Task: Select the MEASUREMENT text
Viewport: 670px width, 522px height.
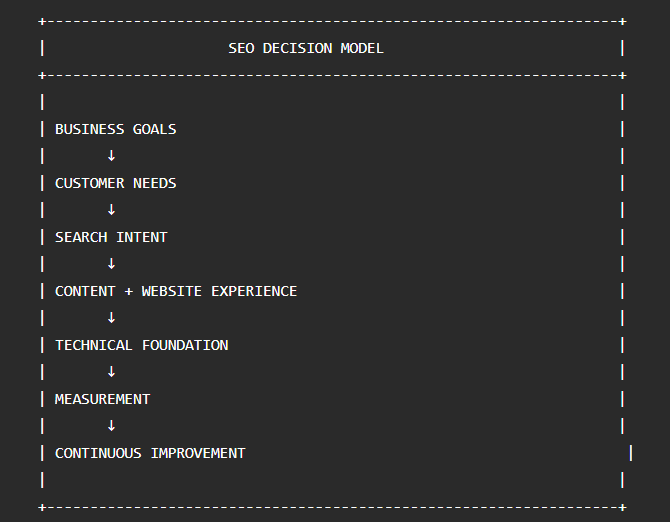Action: point(103,399)
